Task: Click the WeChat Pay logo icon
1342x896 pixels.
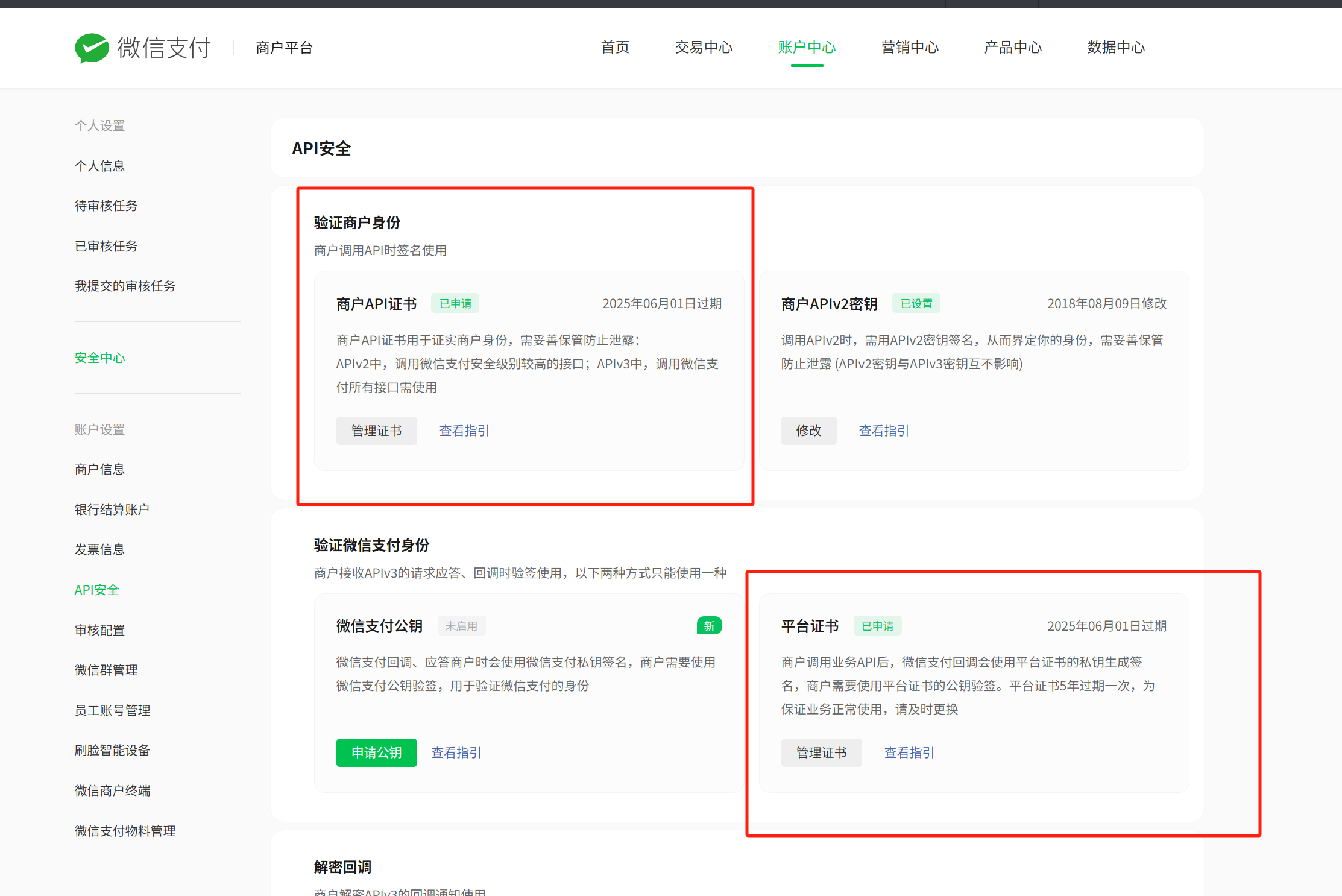Action: (x=92, y=48)
